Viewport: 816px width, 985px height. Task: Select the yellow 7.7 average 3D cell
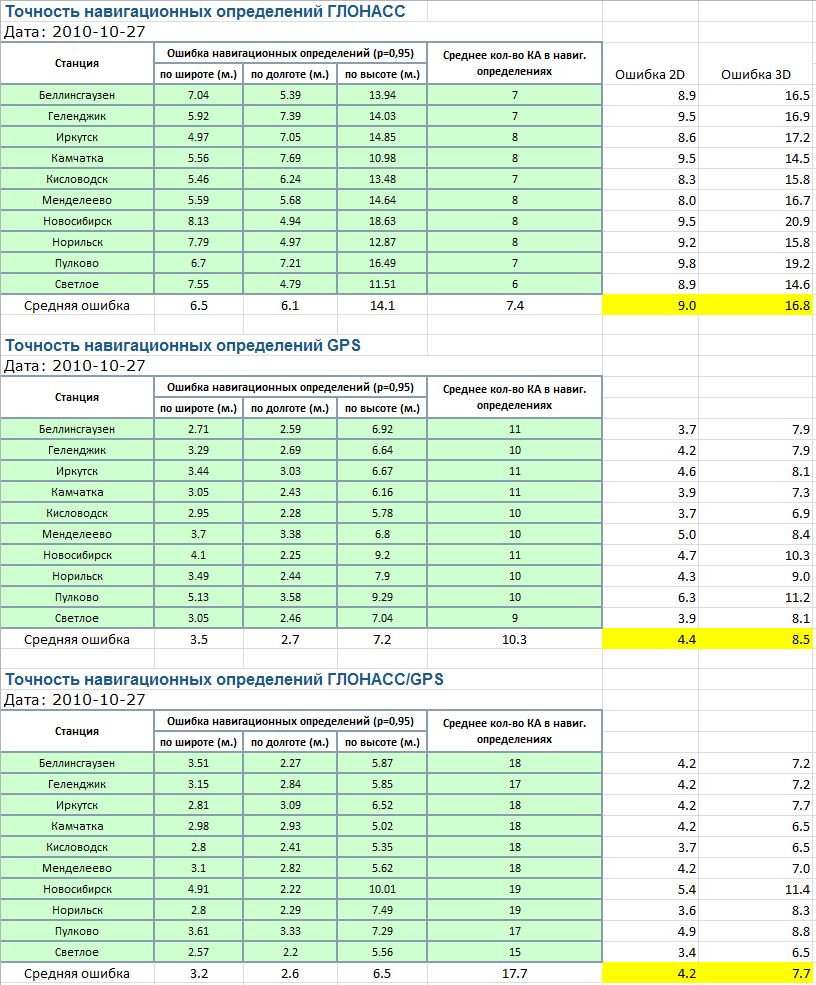point(757,973)
